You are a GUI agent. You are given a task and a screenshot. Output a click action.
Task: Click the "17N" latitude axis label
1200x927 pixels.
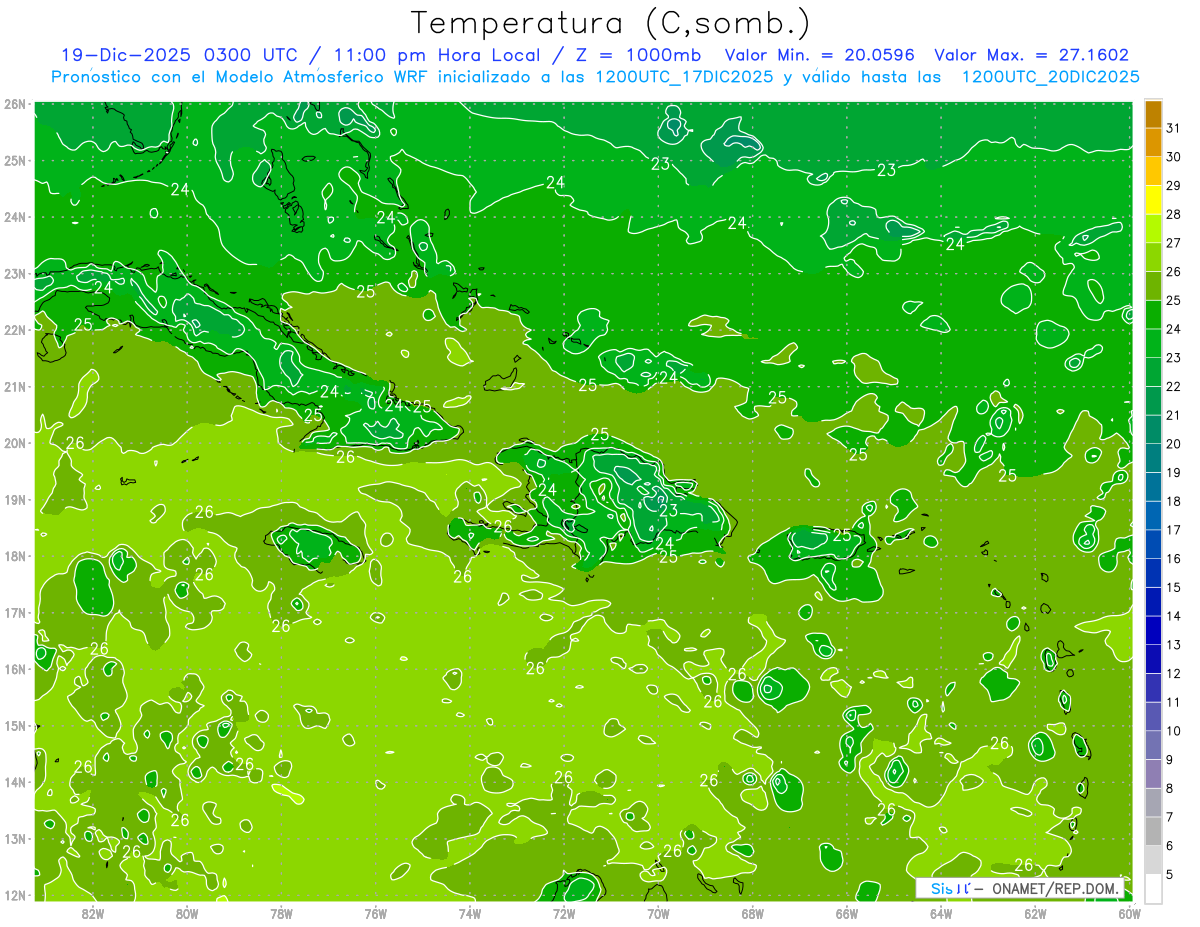click(15, 612)
